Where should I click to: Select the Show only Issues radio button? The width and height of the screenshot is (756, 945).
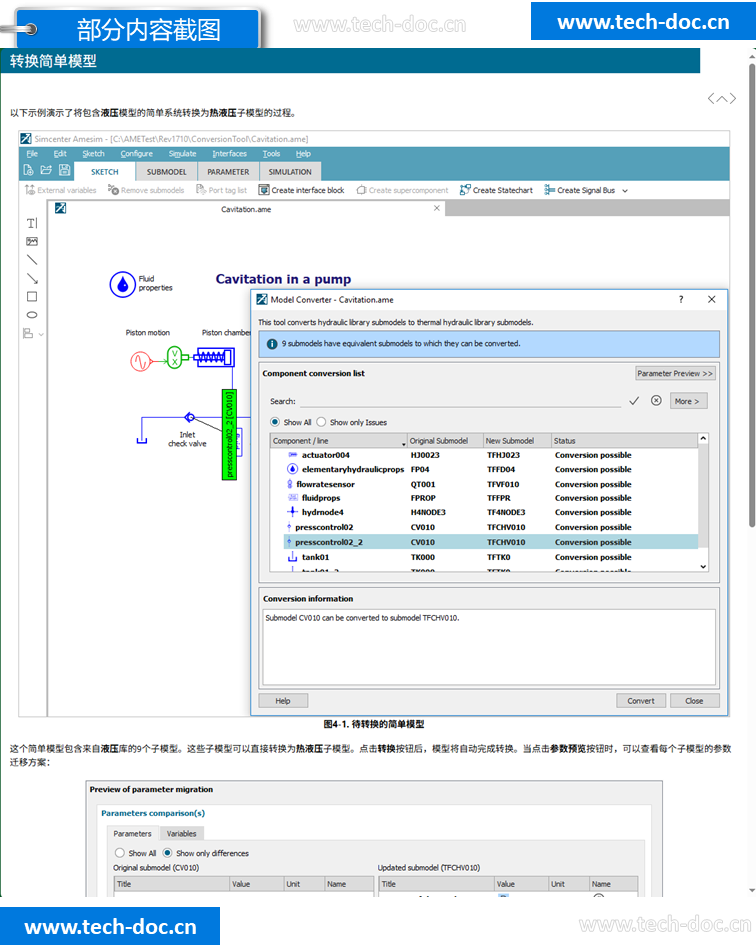point(321,422)
